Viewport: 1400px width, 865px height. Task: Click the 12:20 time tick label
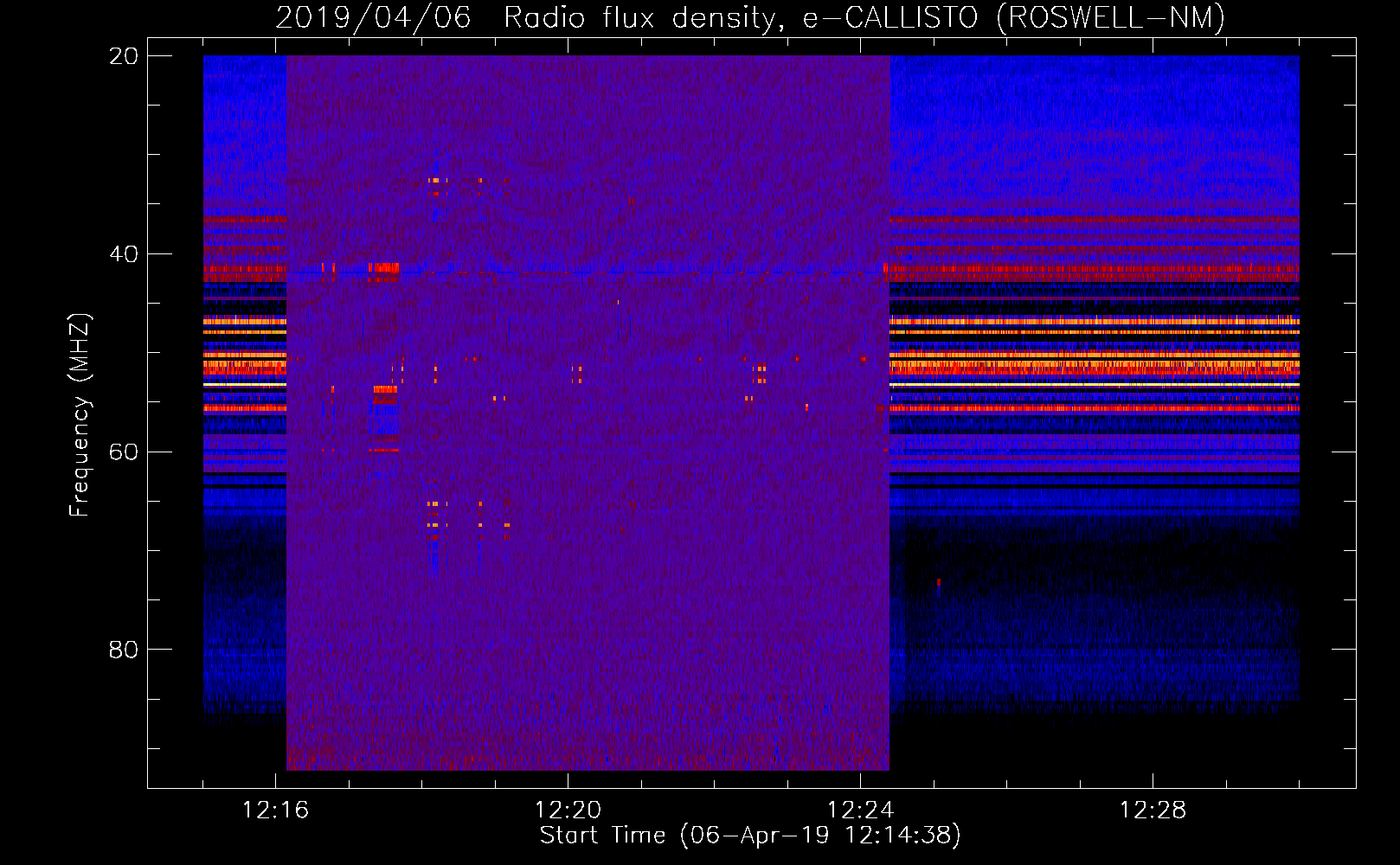(568, 810)
